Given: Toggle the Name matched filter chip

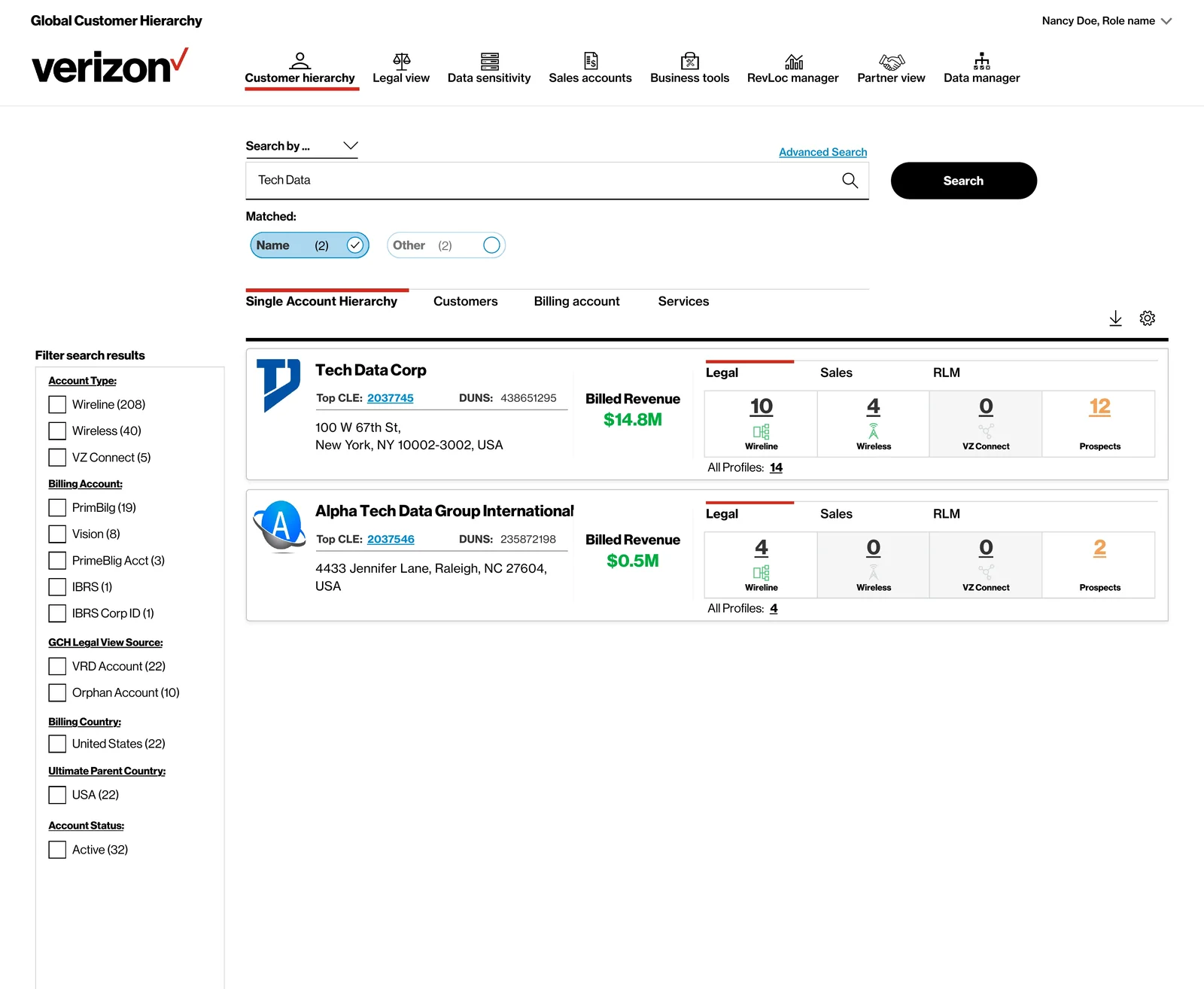Looking at the screenshot, I should tap(309, 245).
